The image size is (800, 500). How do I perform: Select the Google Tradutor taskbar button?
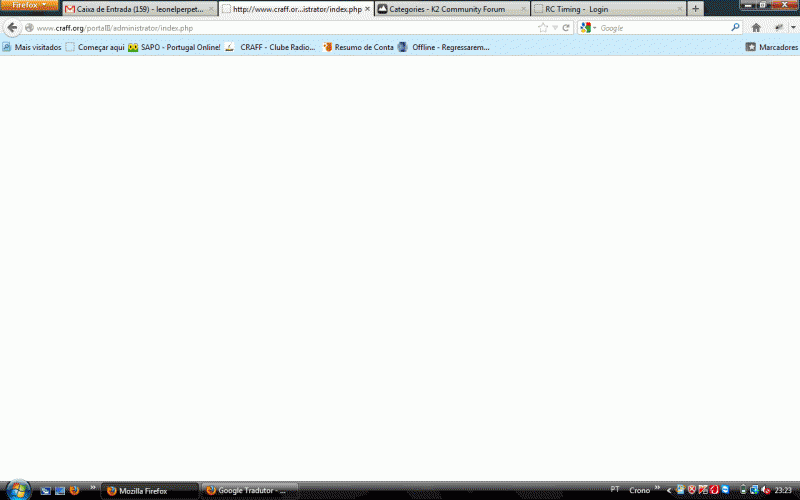[x=249, y=491]
